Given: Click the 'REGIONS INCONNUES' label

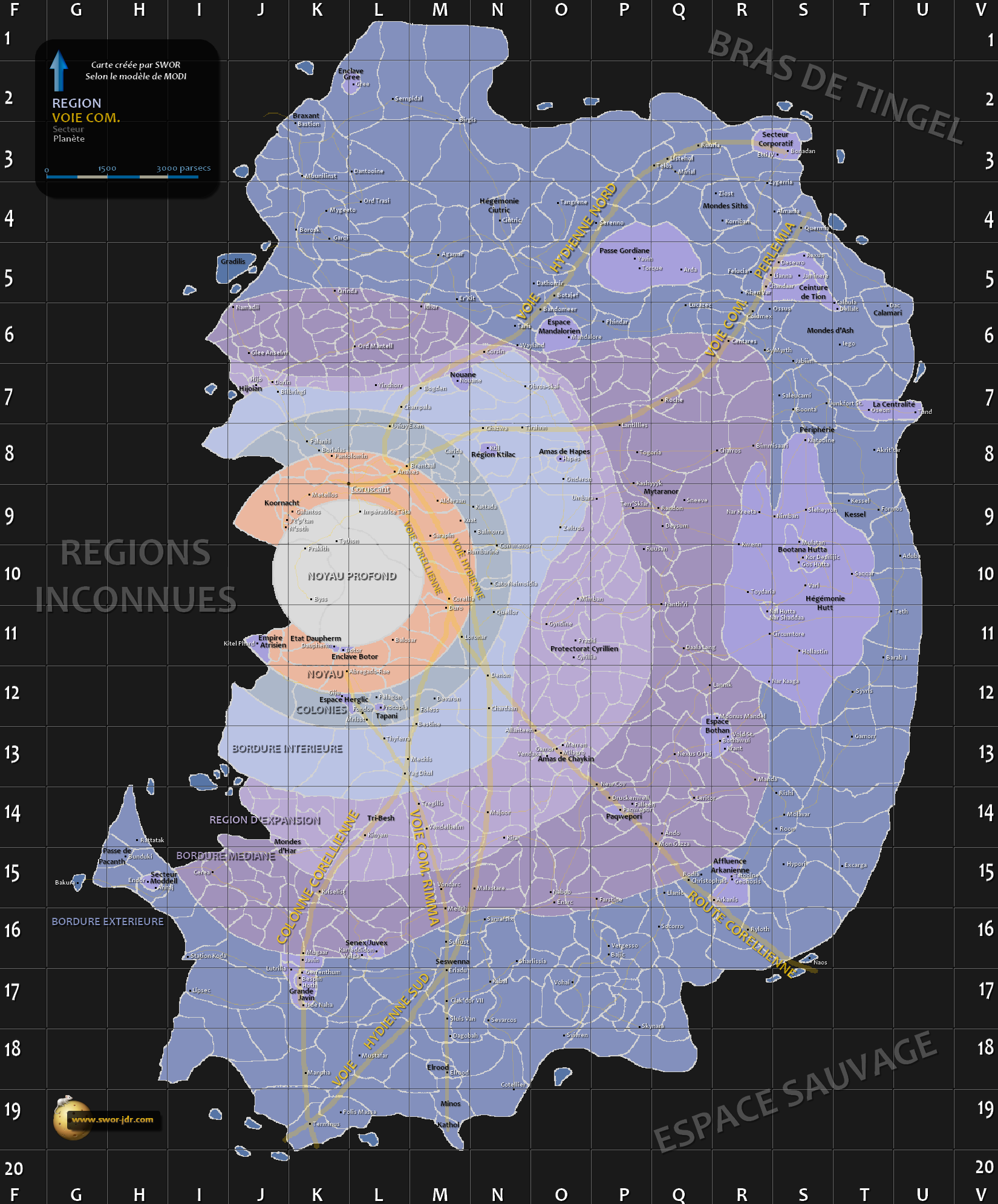Looking at the screenshot, I should click(x=135, y=576).
